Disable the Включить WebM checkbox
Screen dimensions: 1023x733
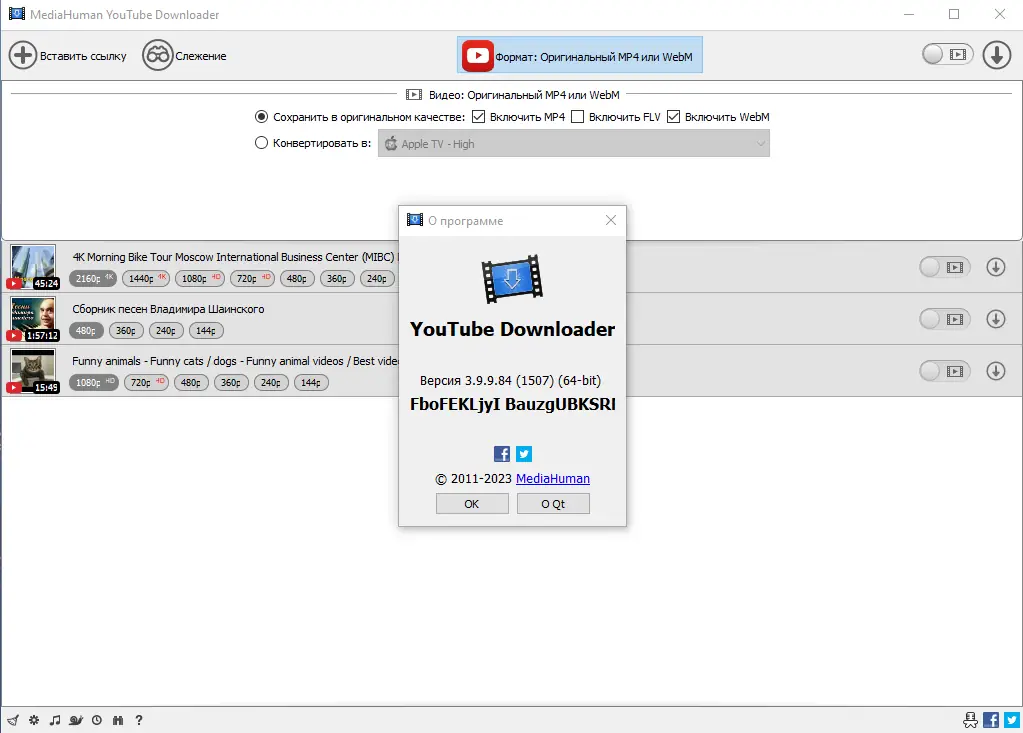[673, 116]
